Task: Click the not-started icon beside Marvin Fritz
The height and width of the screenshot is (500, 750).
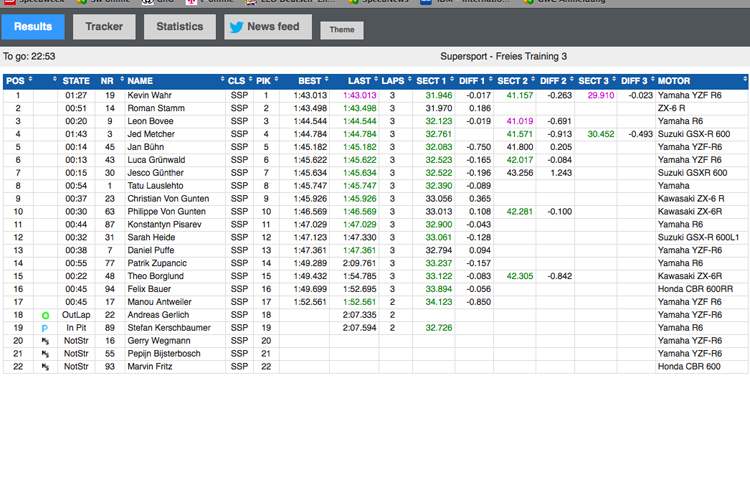Action: (45, 367)
